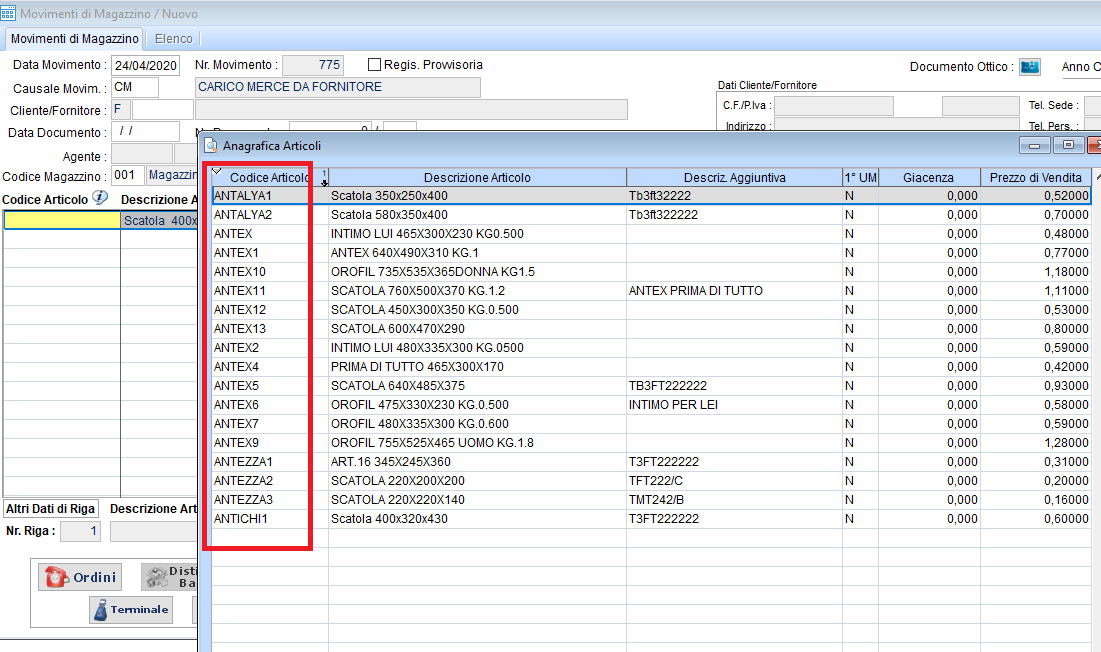Click the Cliente/Fornitore type field

pos(121,109)
